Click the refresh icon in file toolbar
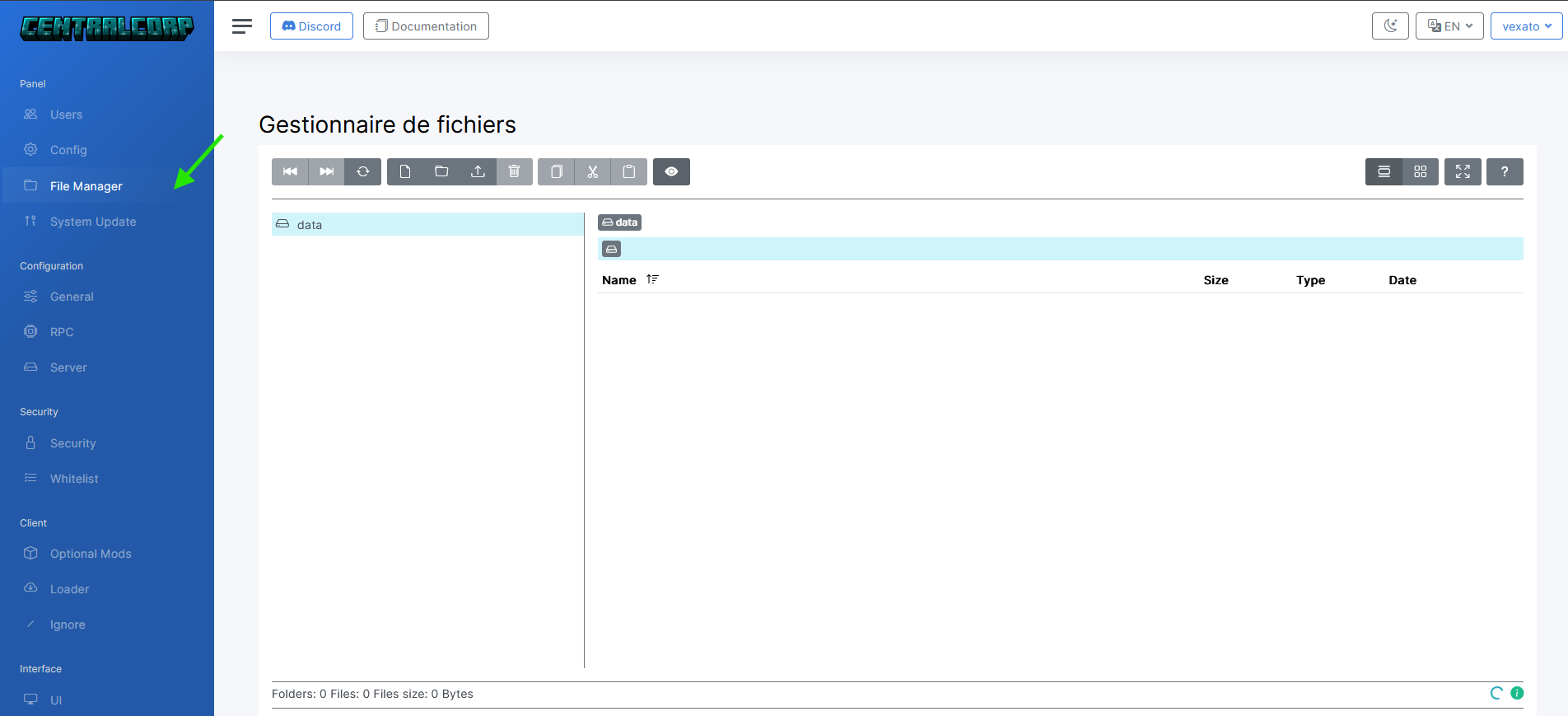1568x716 pixels. point(362,171)
